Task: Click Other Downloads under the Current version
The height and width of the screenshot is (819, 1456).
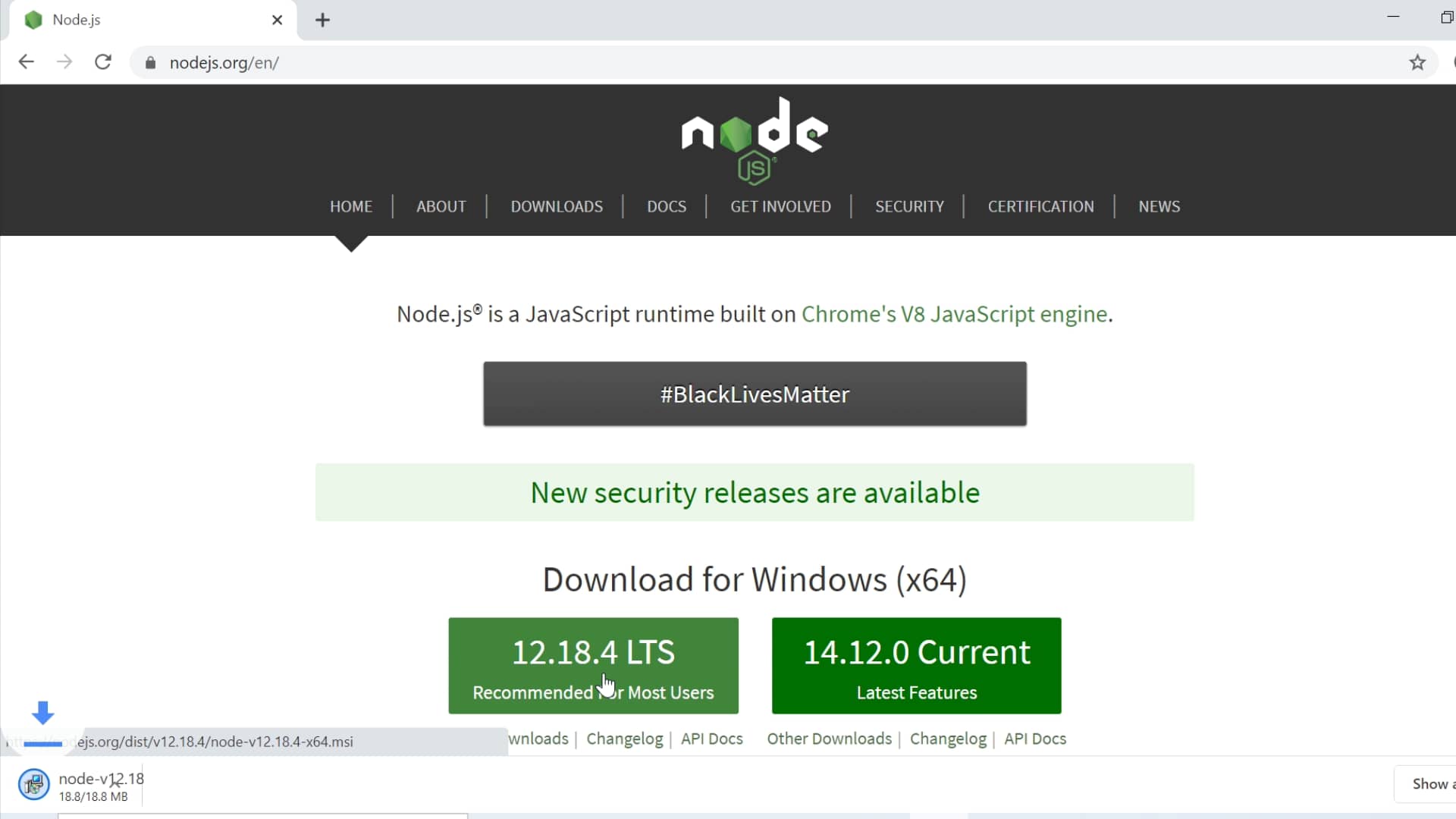Action: point(829,738)
